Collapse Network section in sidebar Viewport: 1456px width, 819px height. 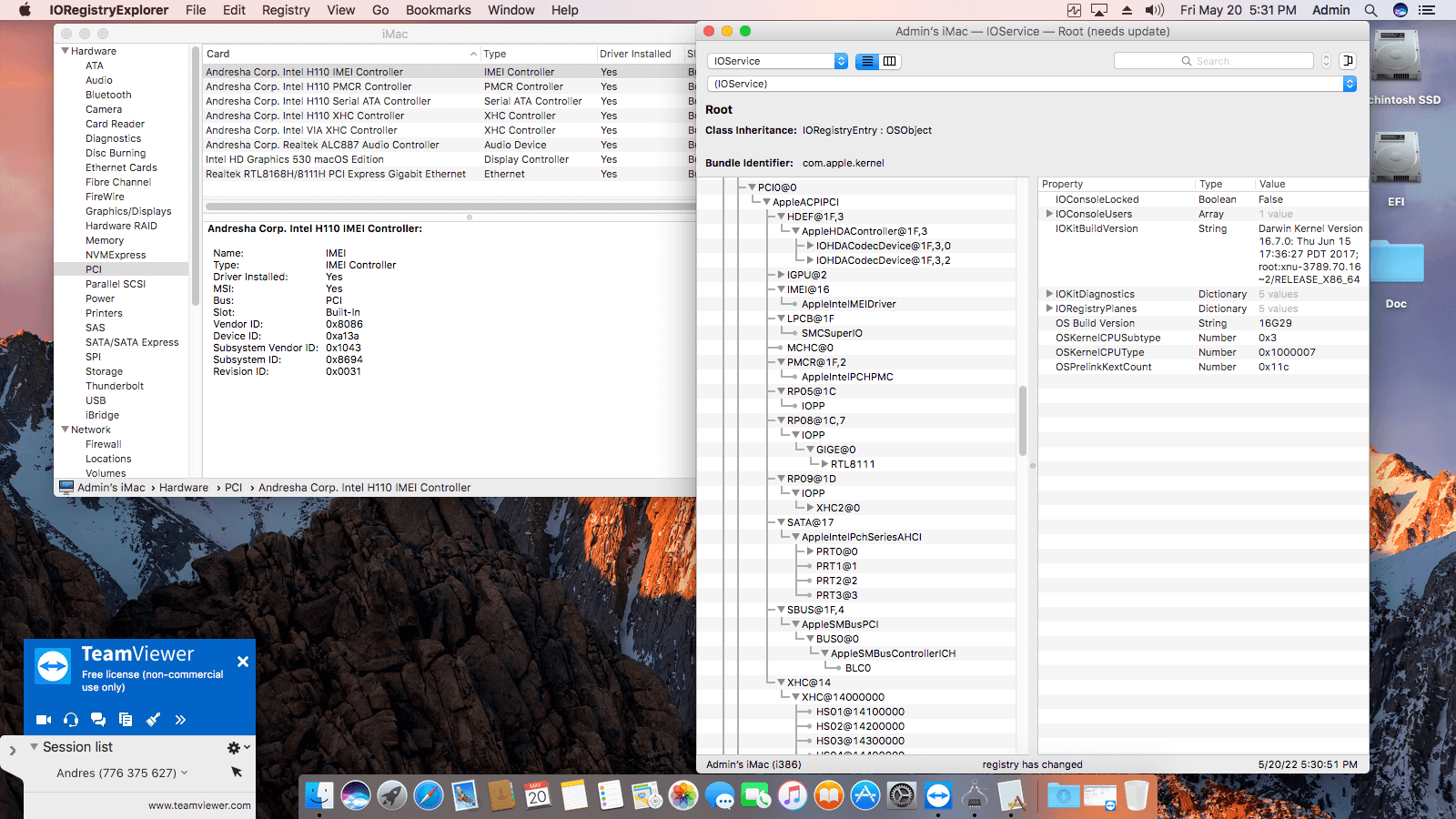(66, 430)
